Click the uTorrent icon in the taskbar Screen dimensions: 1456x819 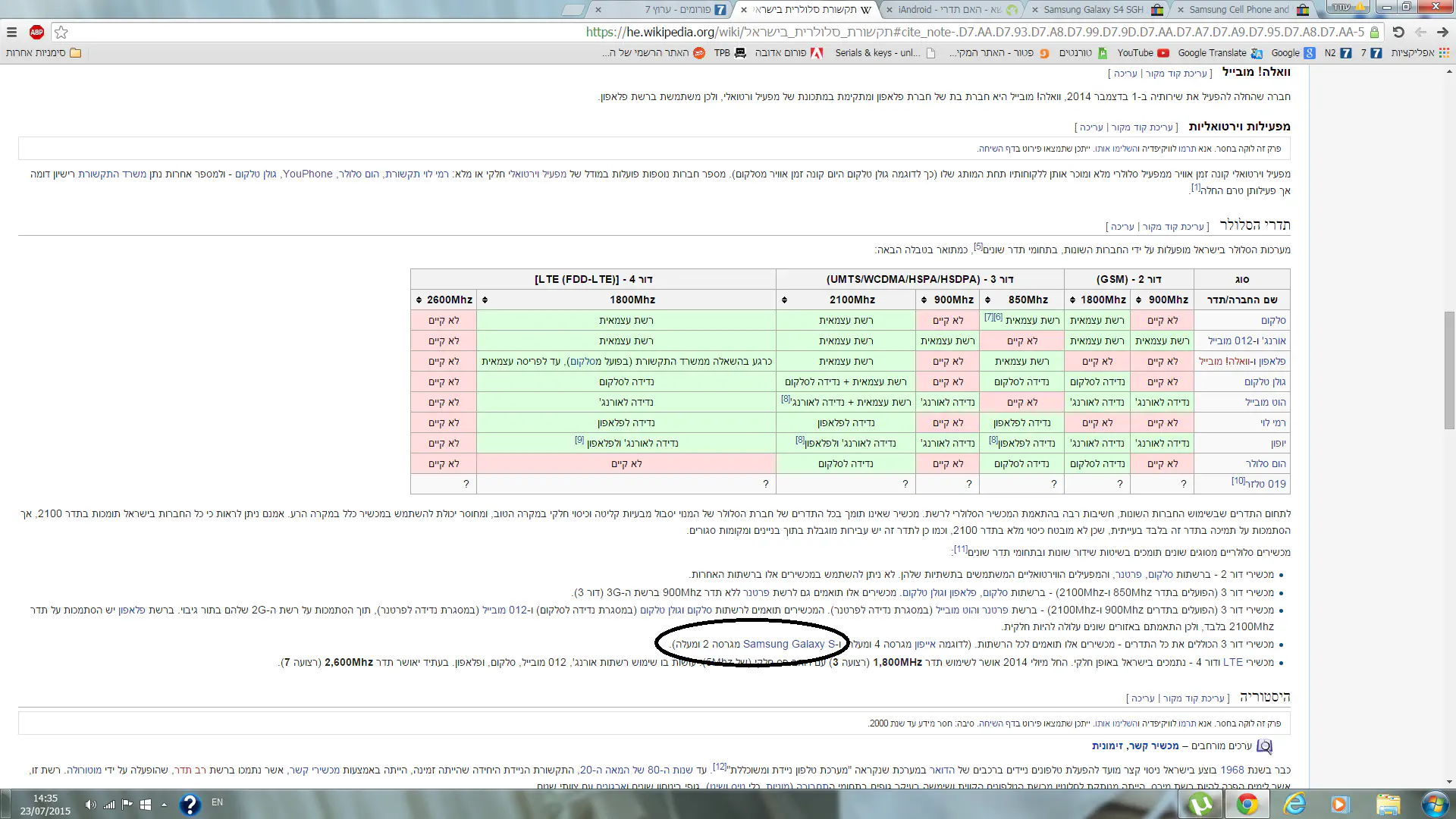1200,804
